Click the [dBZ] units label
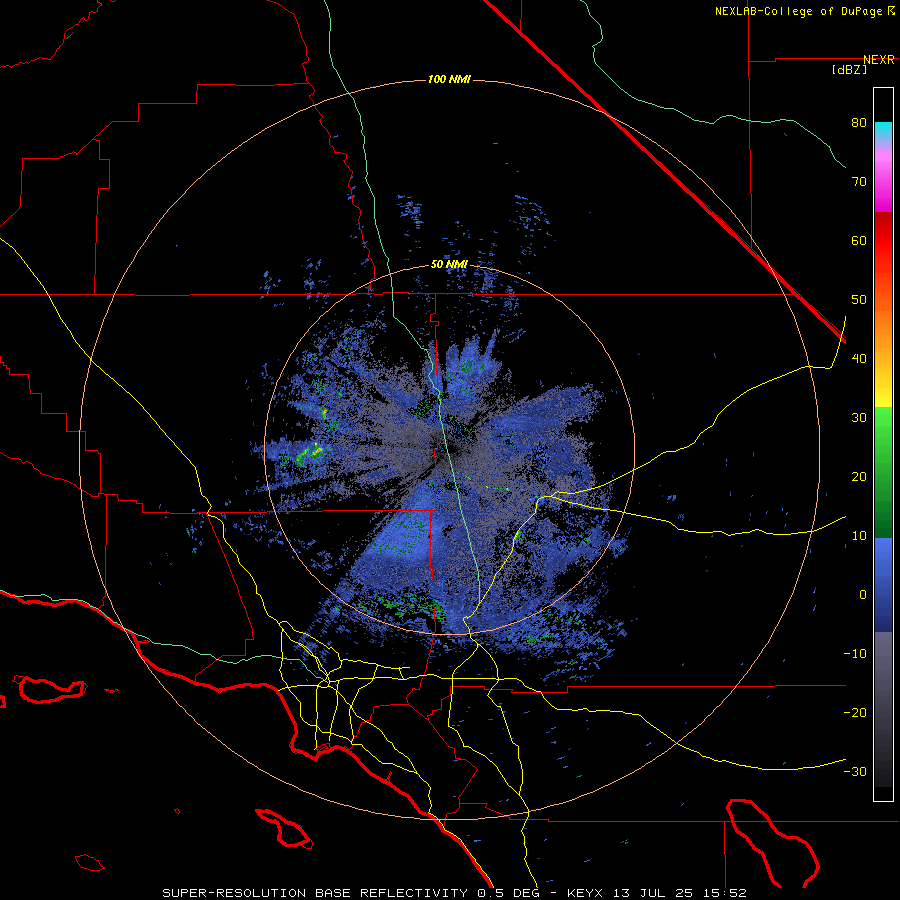The height and width of the screenshot is (900, 900). point(849,70)
